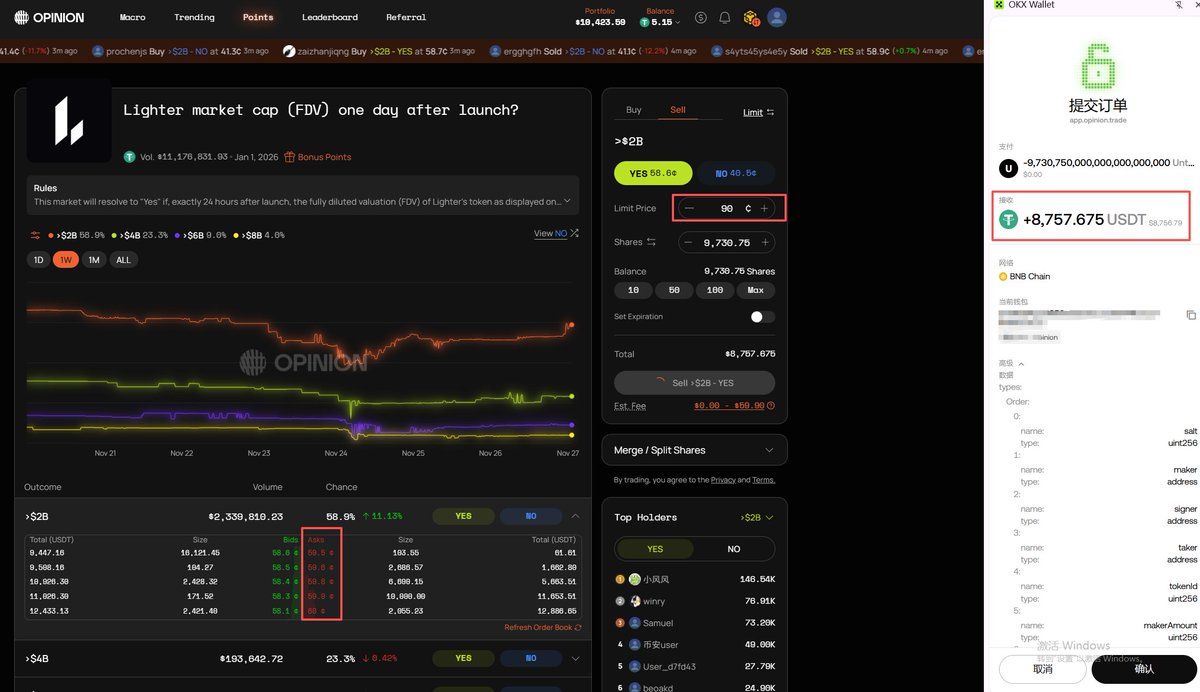The width and height of the screenshot is (1200, 692).
Task: Select the 1W chart range
Action: [66, 260]
